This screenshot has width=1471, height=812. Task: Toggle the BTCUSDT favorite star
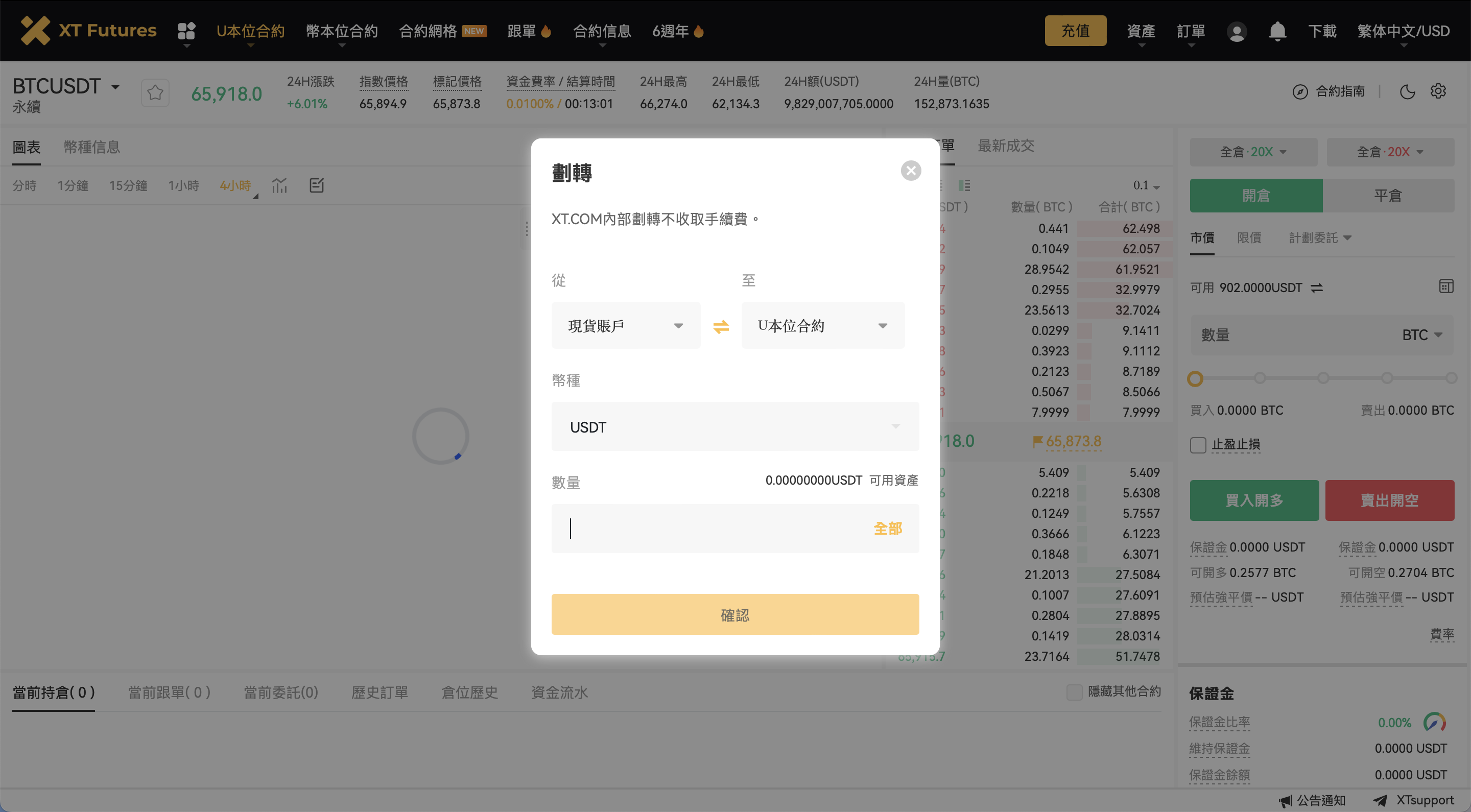[x=155, y=92]
